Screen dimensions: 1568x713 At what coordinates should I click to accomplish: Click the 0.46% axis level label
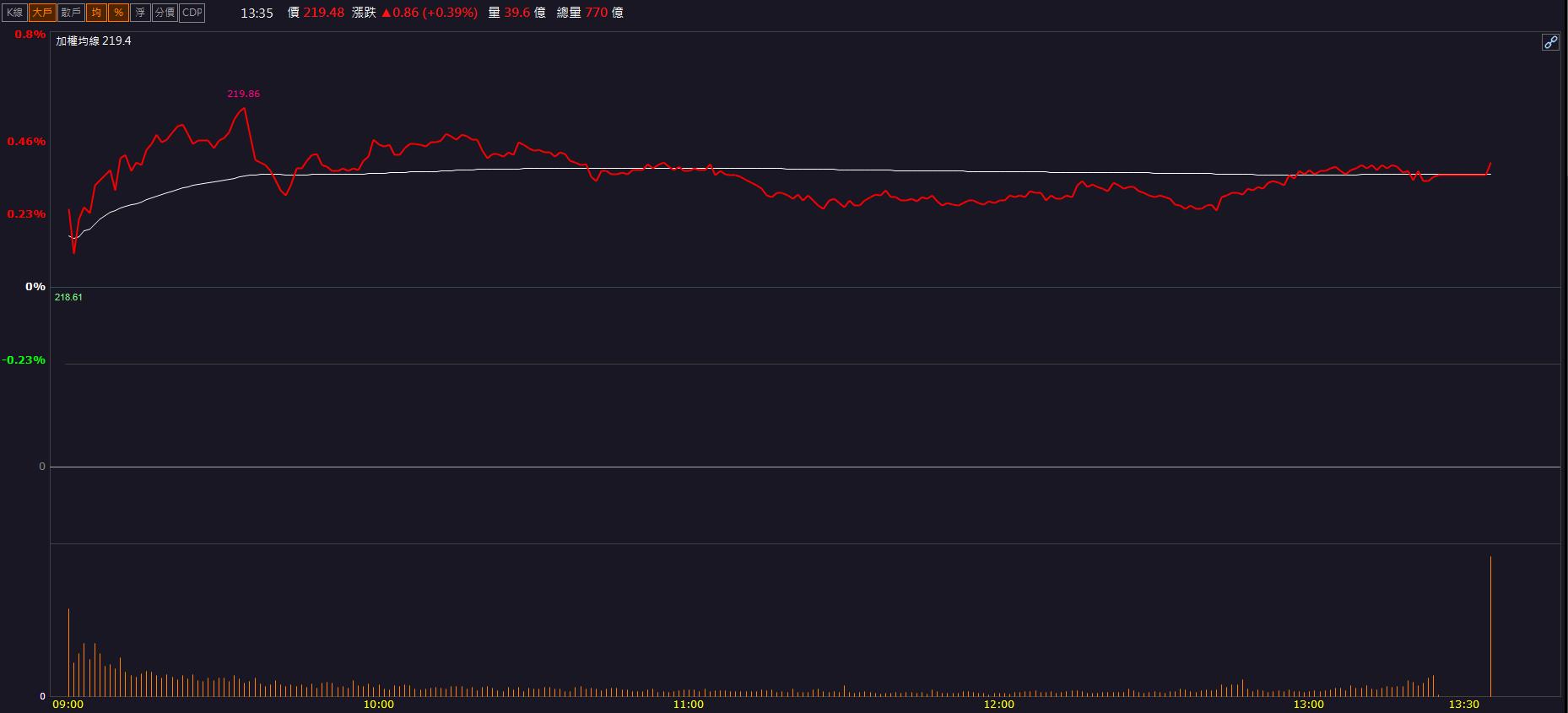pyautogui.click(x=26, y=142)
